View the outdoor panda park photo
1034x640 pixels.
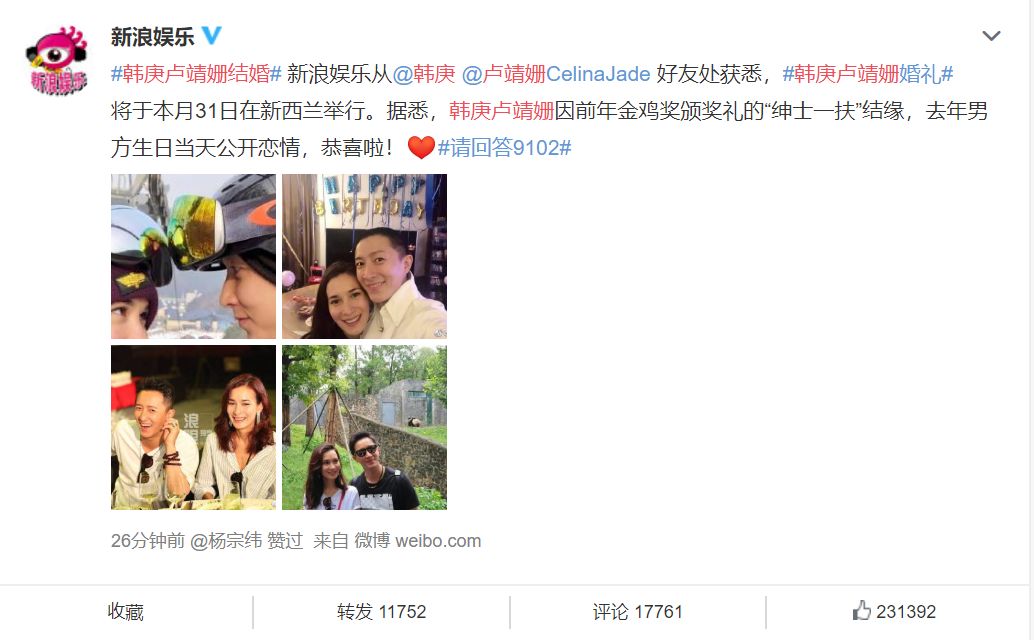(365, 427)
